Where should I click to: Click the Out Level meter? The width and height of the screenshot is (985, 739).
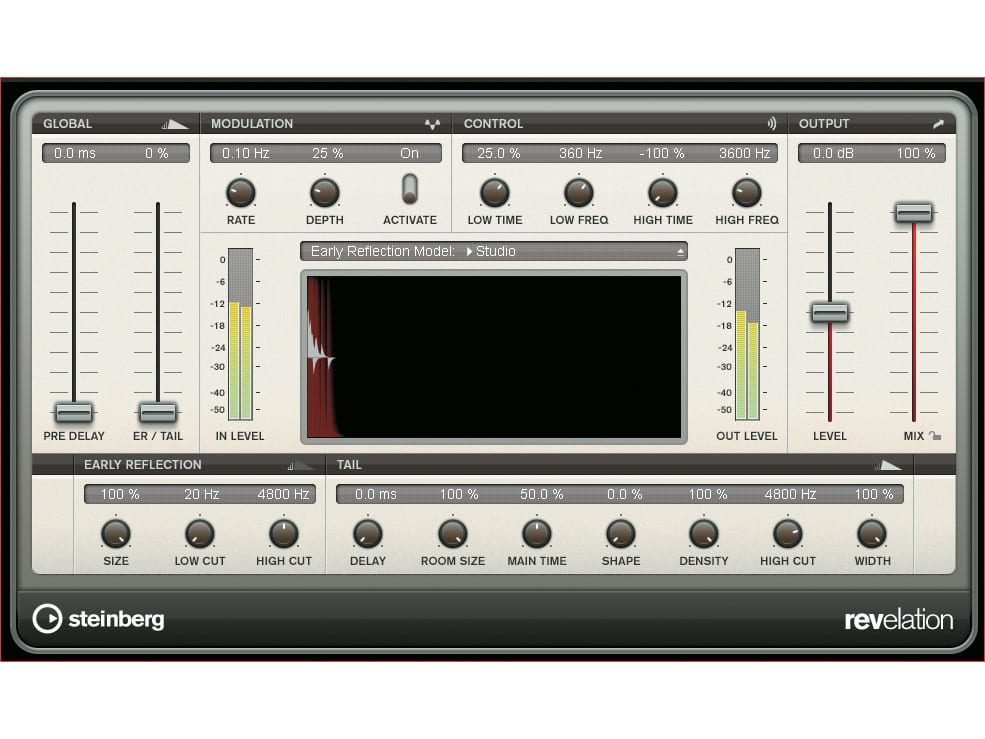pos(748,334)
